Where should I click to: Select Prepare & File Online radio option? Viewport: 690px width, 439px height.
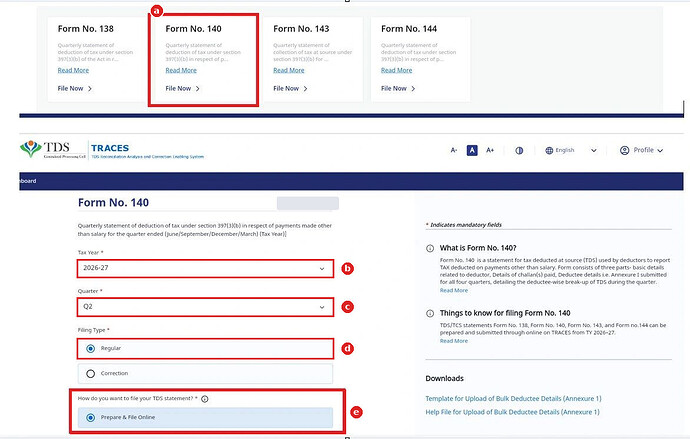pyautogui.click(x=91, y=418)
